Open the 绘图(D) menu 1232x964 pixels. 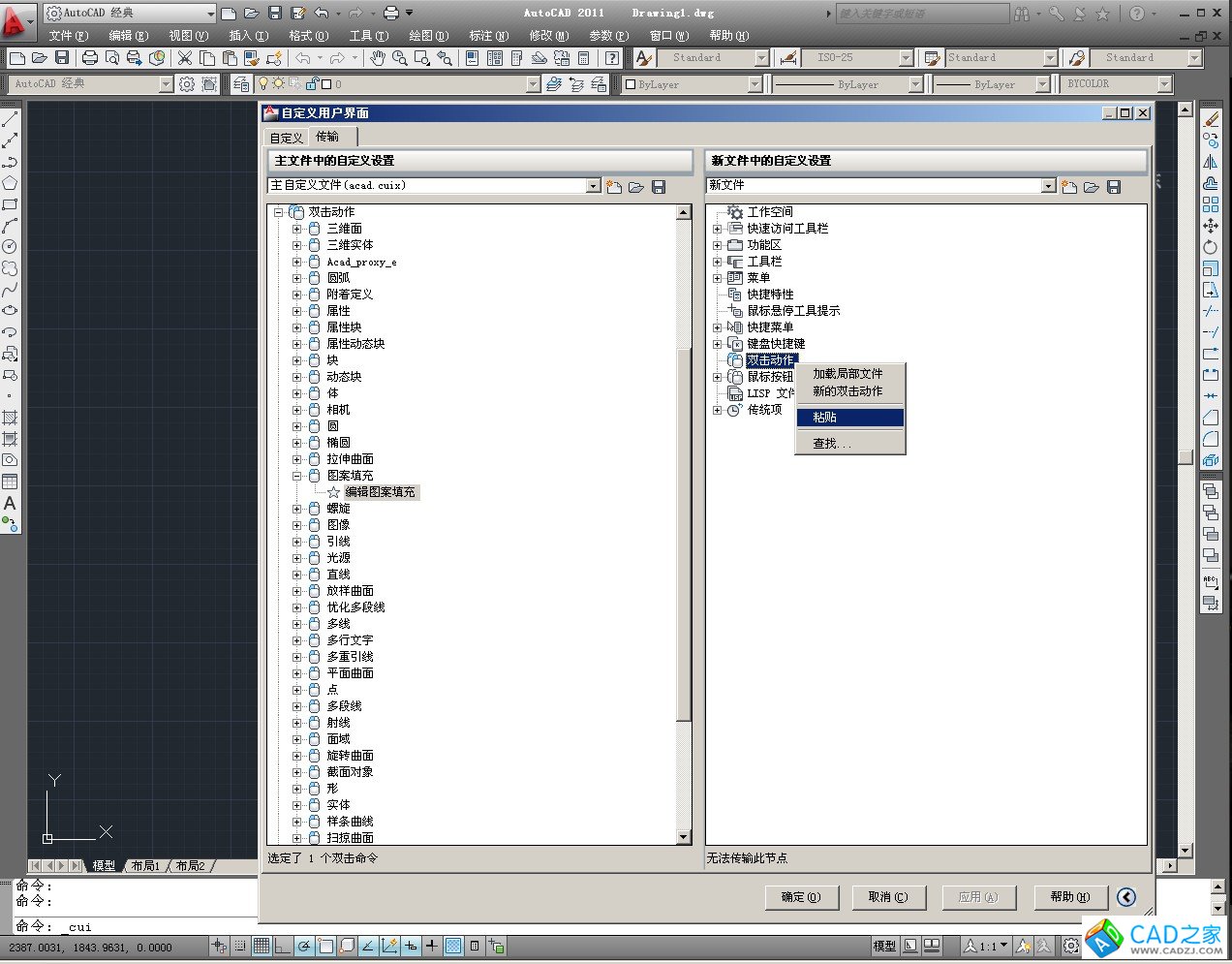(x=429, y=36)
